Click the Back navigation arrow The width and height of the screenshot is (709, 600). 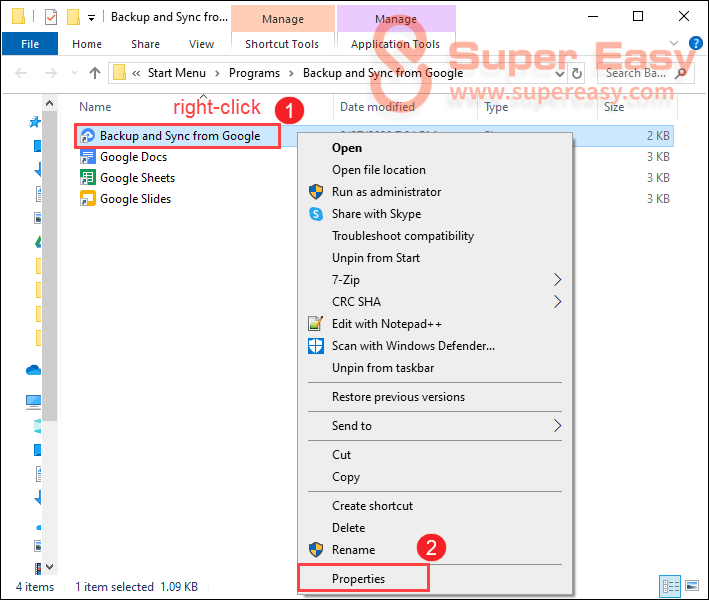point(21,73)
